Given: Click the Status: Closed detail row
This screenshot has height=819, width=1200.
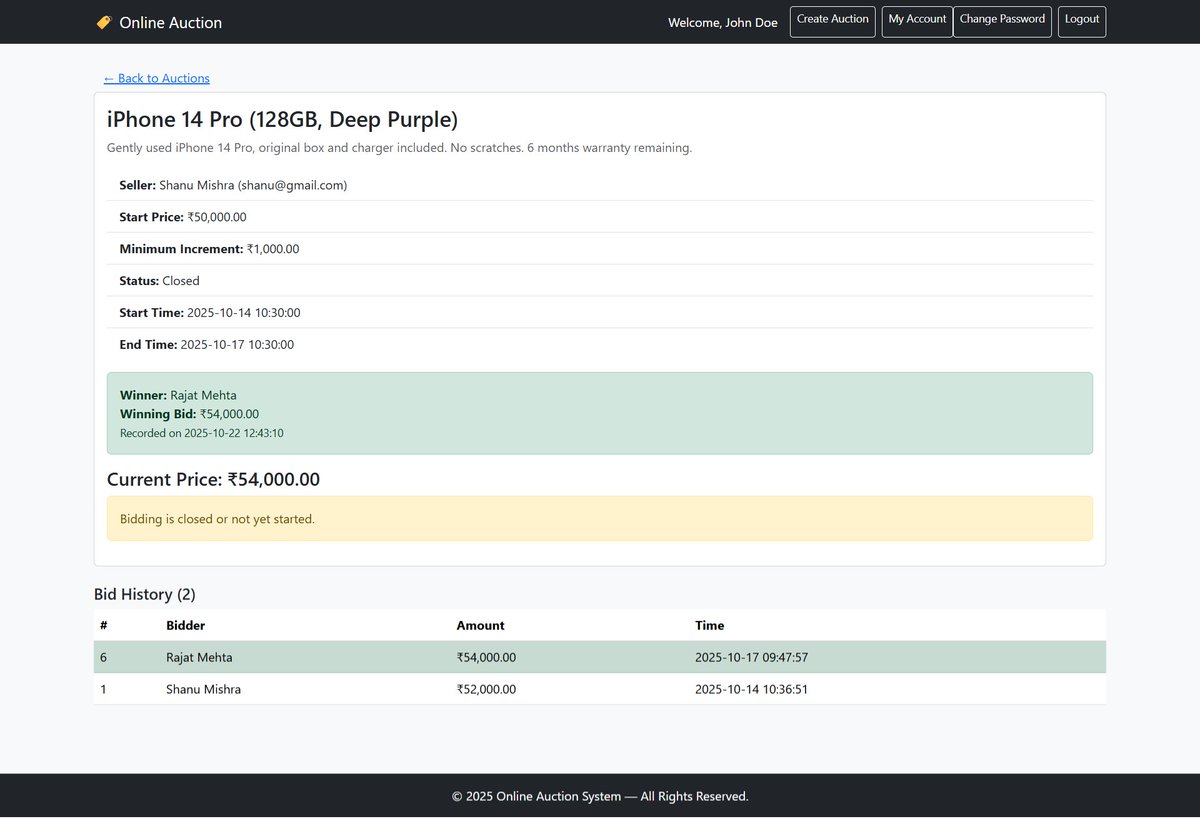Looking at the screenshot, I should pos(600,280).
